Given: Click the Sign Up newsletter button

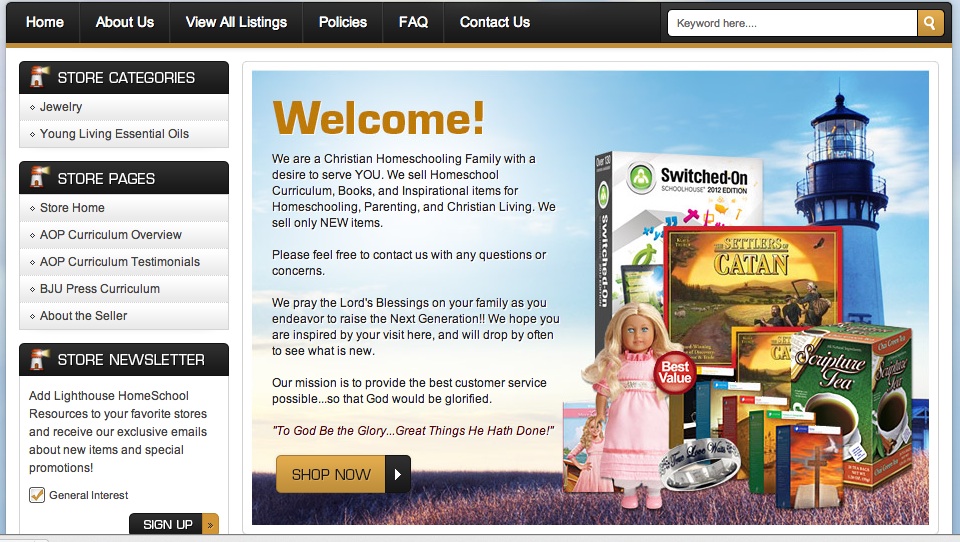Looking at the screenshot, I should (x=174, y=525).
